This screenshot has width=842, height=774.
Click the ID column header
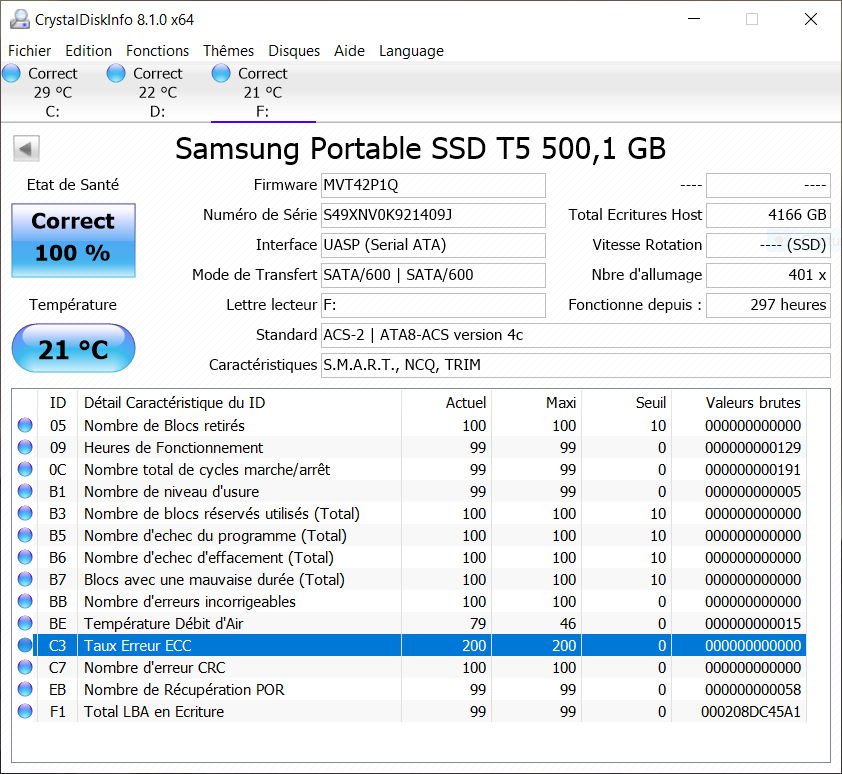[57, 403]
